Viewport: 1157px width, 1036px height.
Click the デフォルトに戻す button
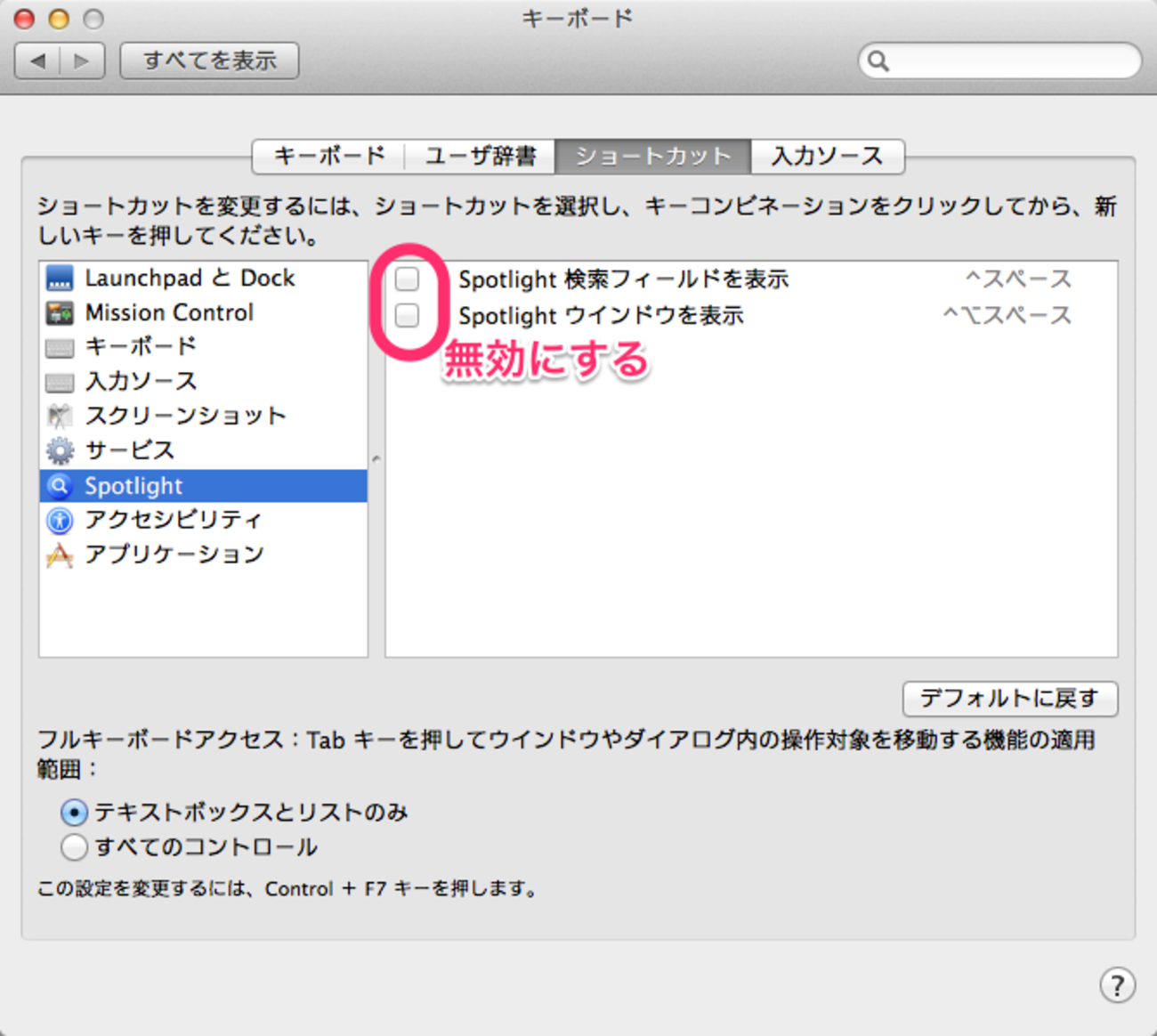pyautogui.click(x=1010, y=699)
